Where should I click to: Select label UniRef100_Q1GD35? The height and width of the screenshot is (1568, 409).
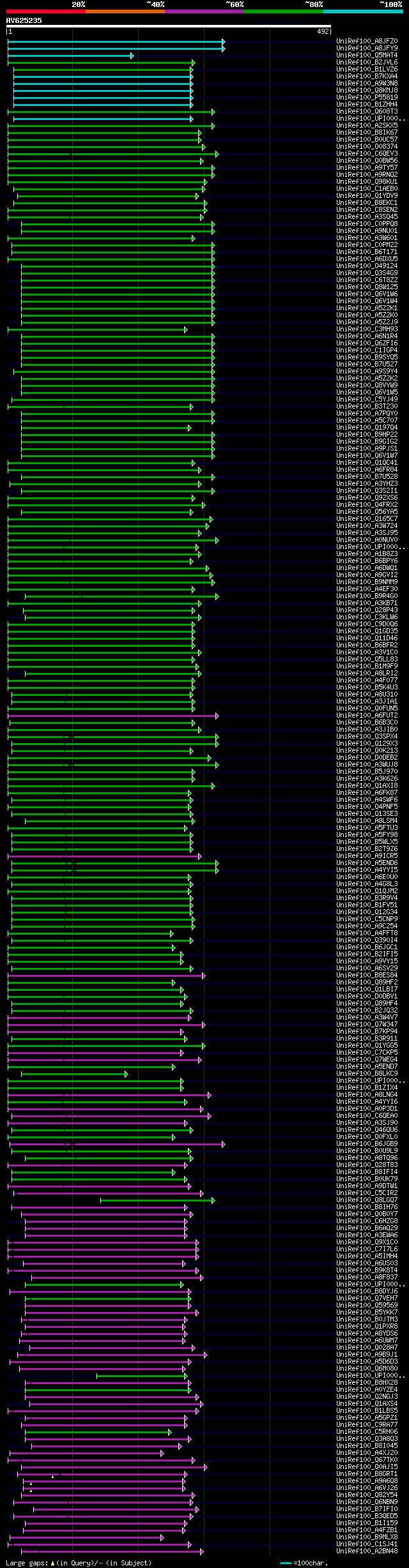[x=367, y=631]
